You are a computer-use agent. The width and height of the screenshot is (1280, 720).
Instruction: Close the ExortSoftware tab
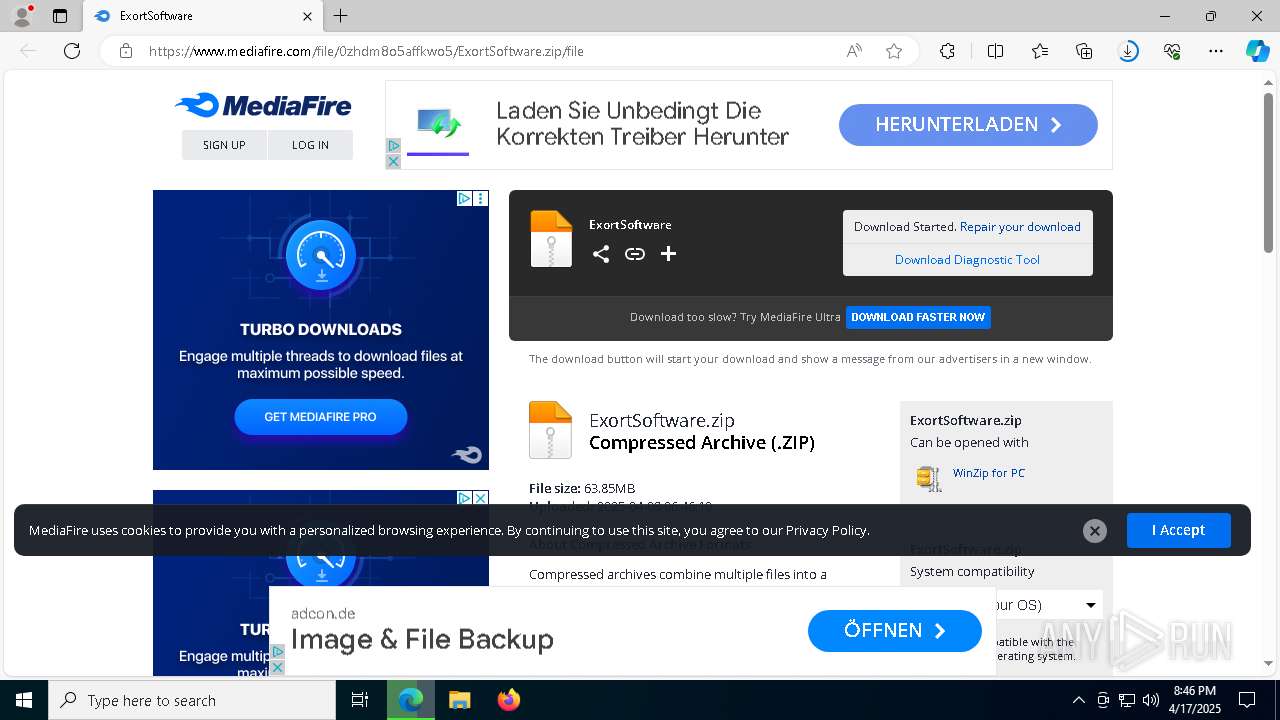click(307, 16)
